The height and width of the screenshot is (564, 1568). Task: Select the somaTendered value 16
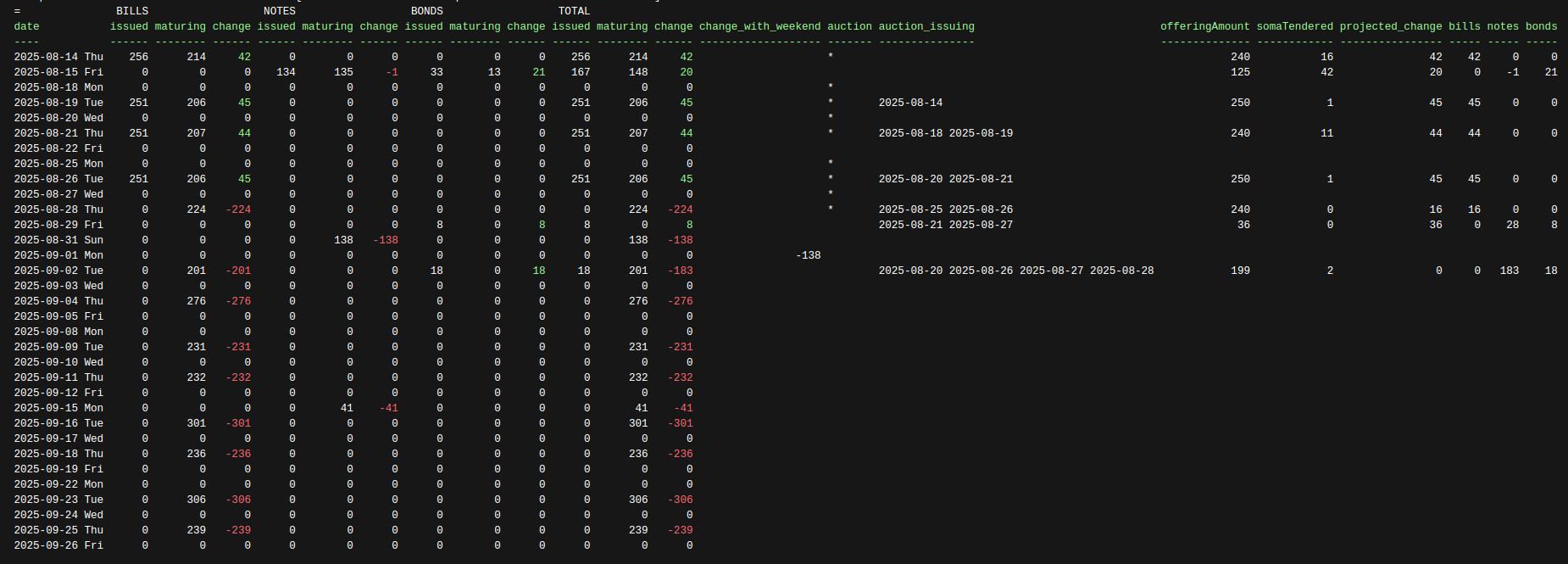(1326, 57)
